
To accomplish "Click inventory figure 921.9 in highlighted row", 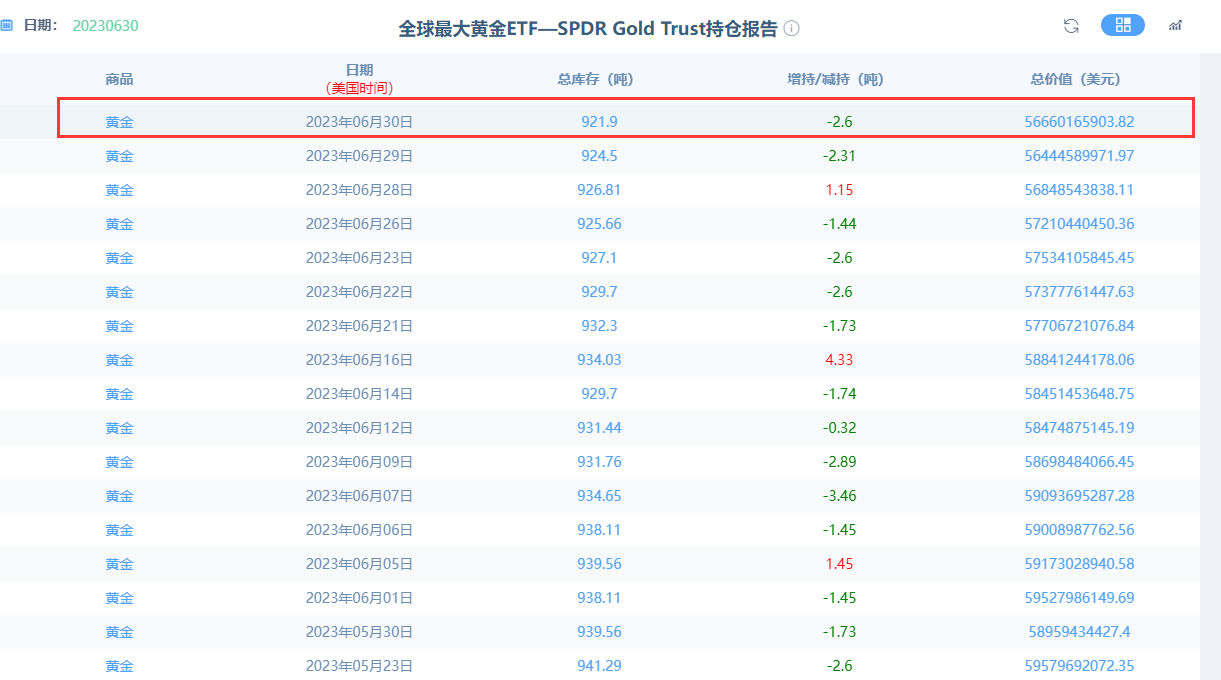I will click(599, 121).
